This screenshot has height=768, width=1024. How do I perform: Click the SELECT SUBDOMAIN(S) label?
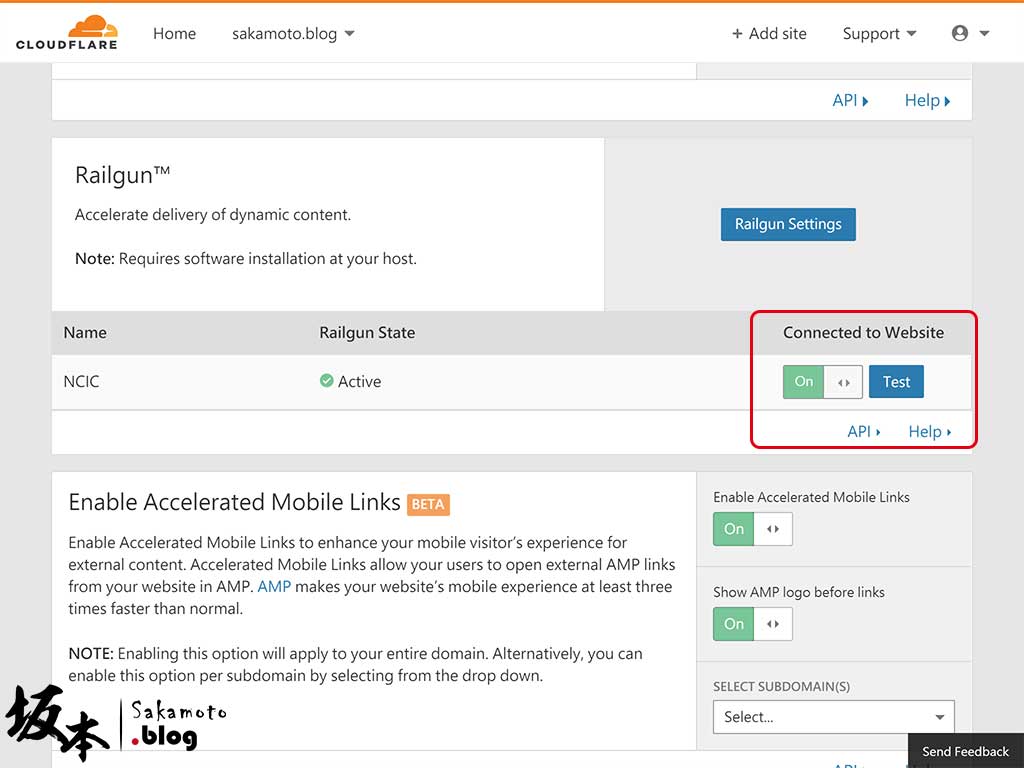coord(781,686)
